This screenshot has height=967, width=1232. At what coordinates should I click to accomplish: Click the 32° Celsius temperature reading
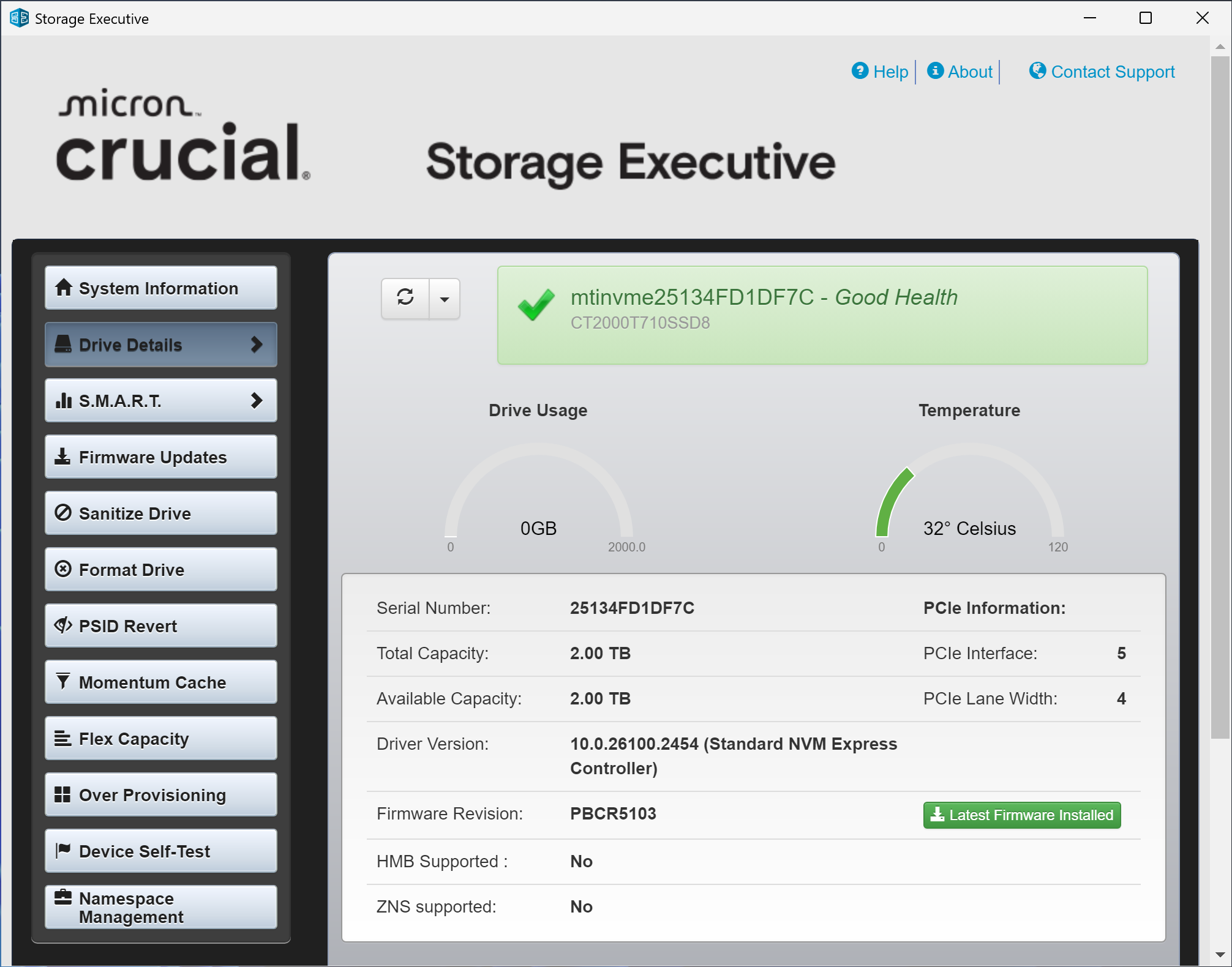pos(969,528)
